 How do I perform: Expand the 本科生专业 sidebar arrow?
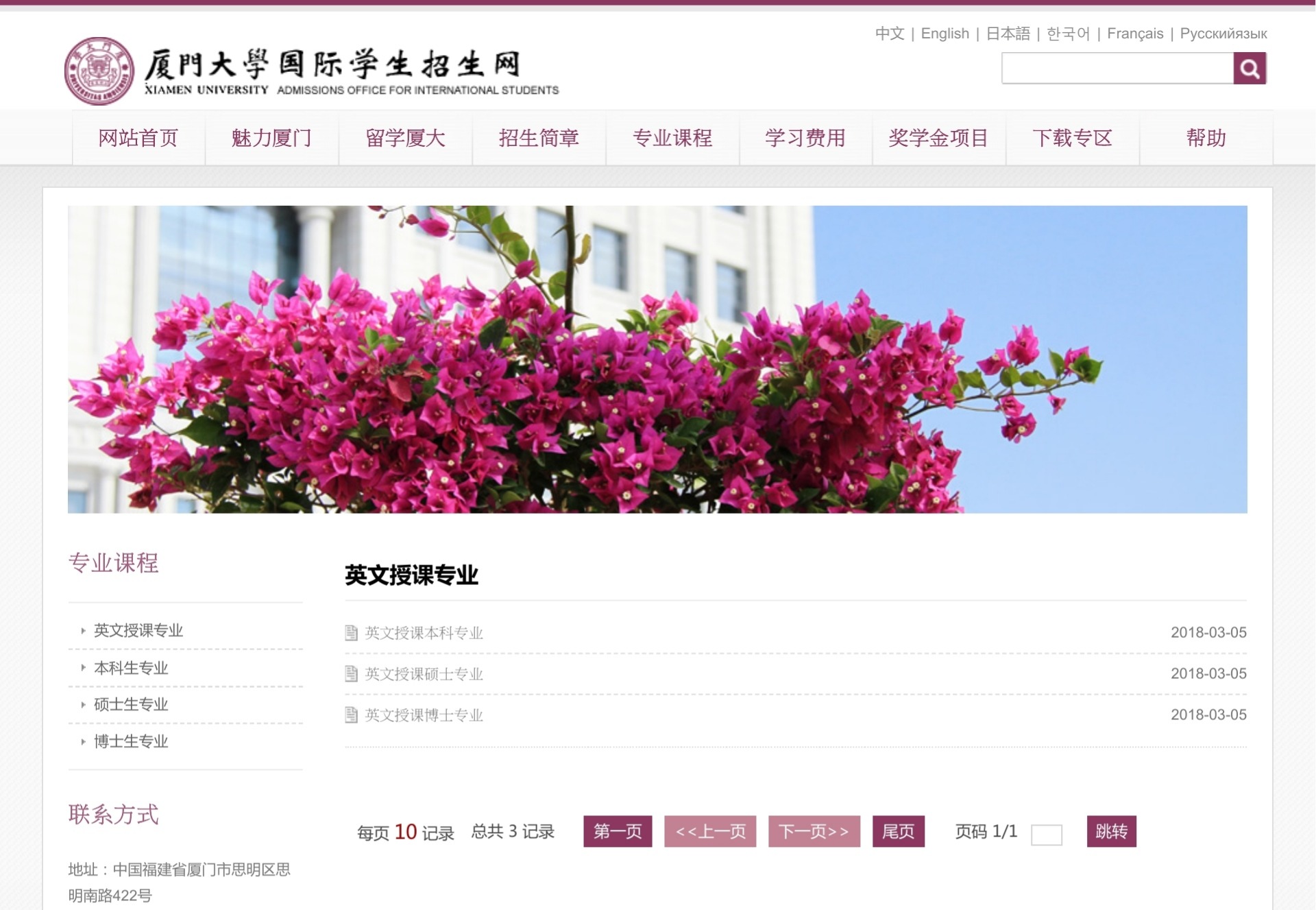[83, 667]
